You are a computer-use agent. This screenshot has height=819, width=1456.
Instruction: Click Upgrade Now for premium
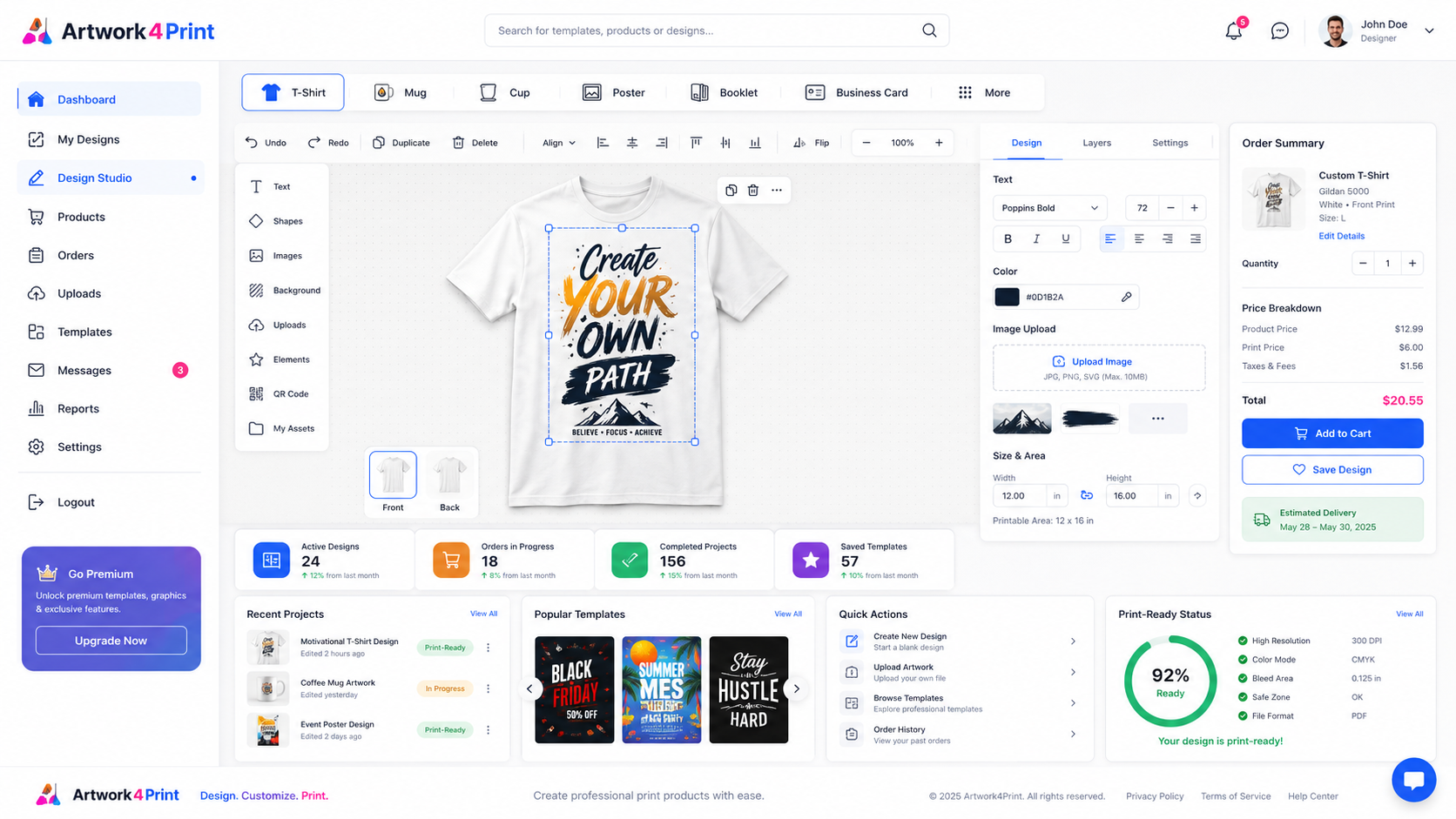tap(111, 641)
